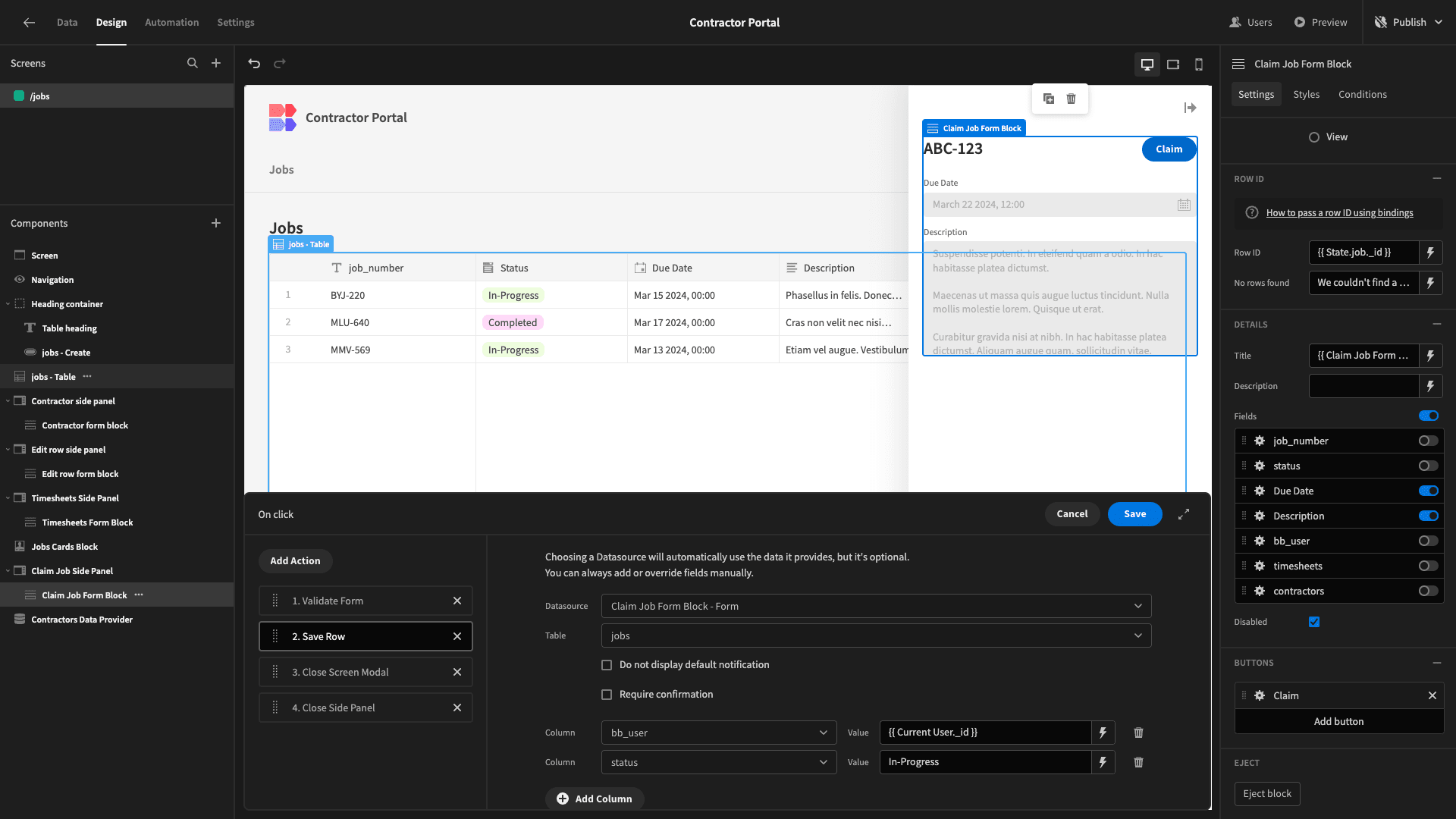Duplicate the selected component
1456x819 pixels.
1049,99
